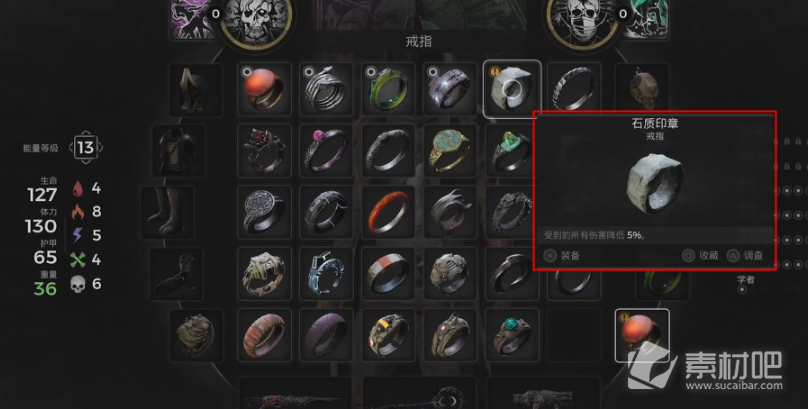Select the equipped red orb ring slot
The image size is (808, 409).
[642, 335]
